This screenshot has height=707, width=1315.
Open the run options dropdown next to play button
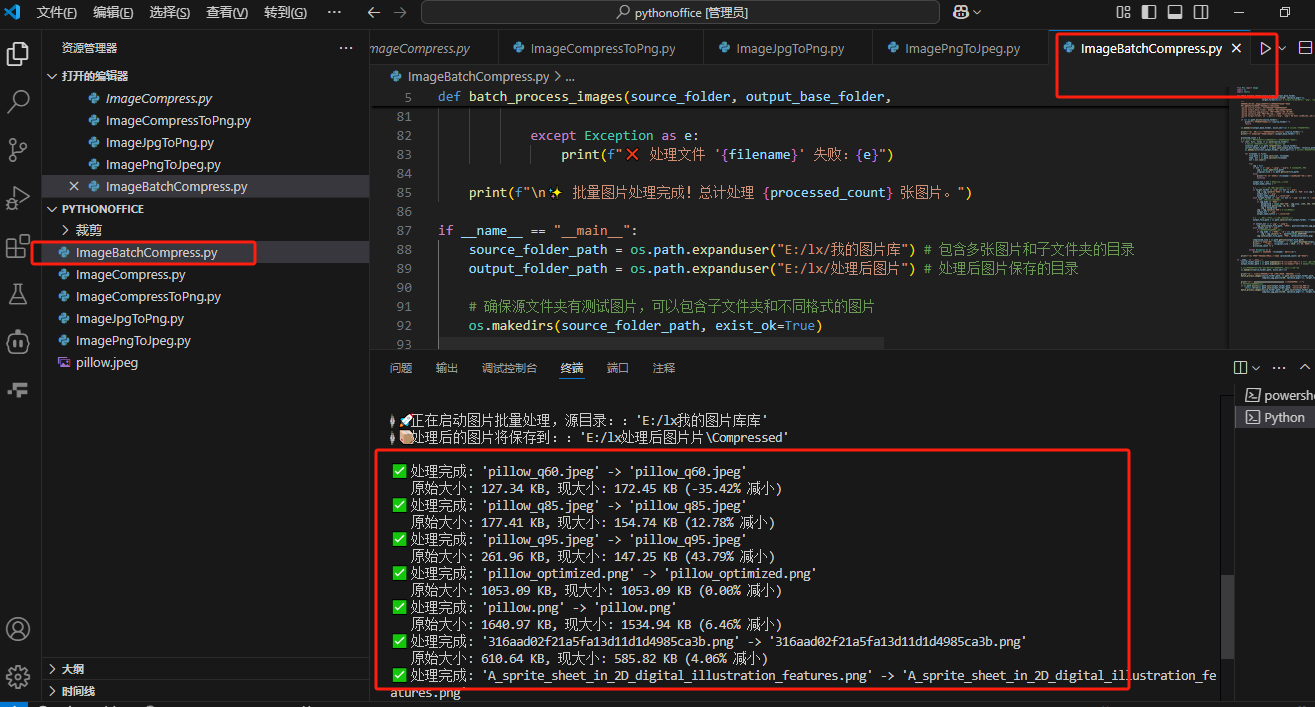pos(1284,48)
